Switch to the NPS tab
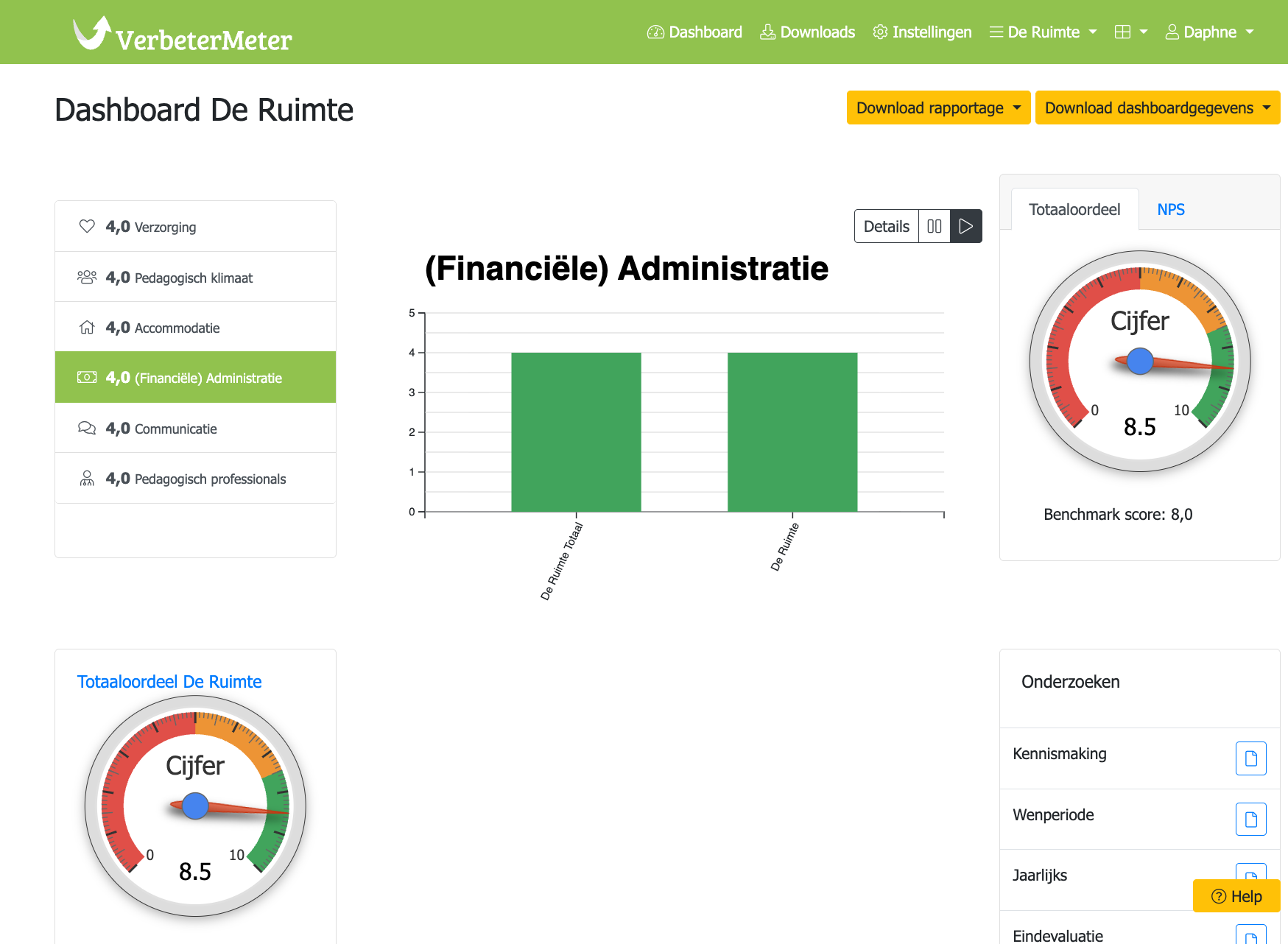 click(x=1171, y=209)
